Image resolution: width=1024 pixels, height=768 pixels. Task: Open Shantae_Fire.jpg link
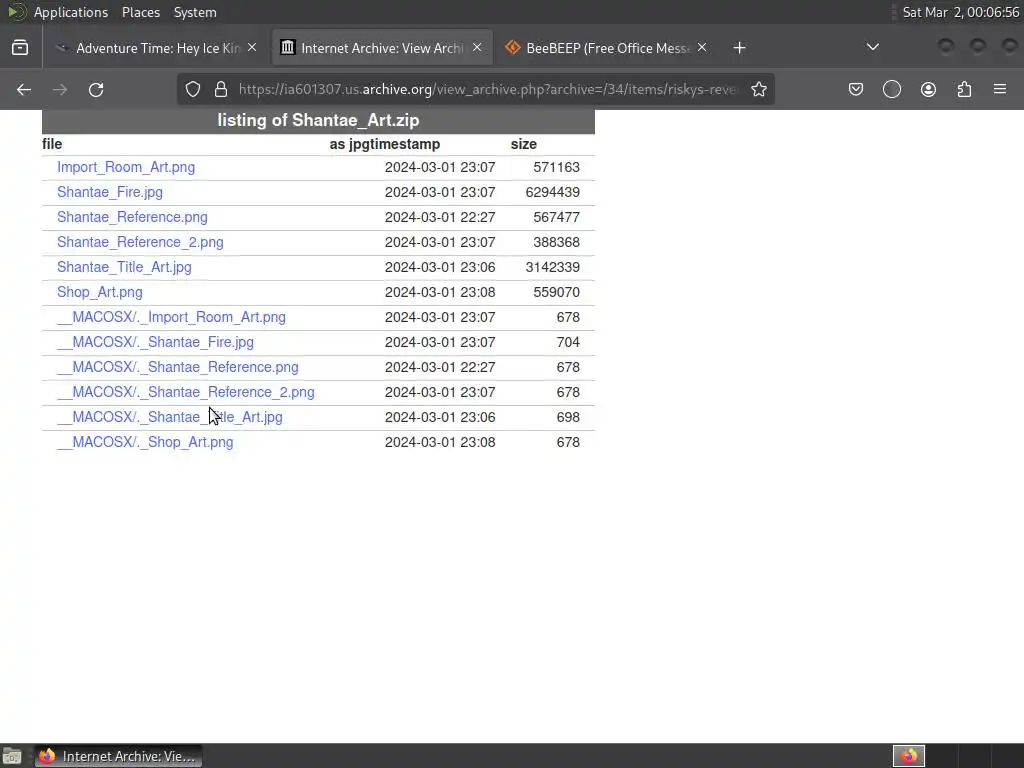110,192
